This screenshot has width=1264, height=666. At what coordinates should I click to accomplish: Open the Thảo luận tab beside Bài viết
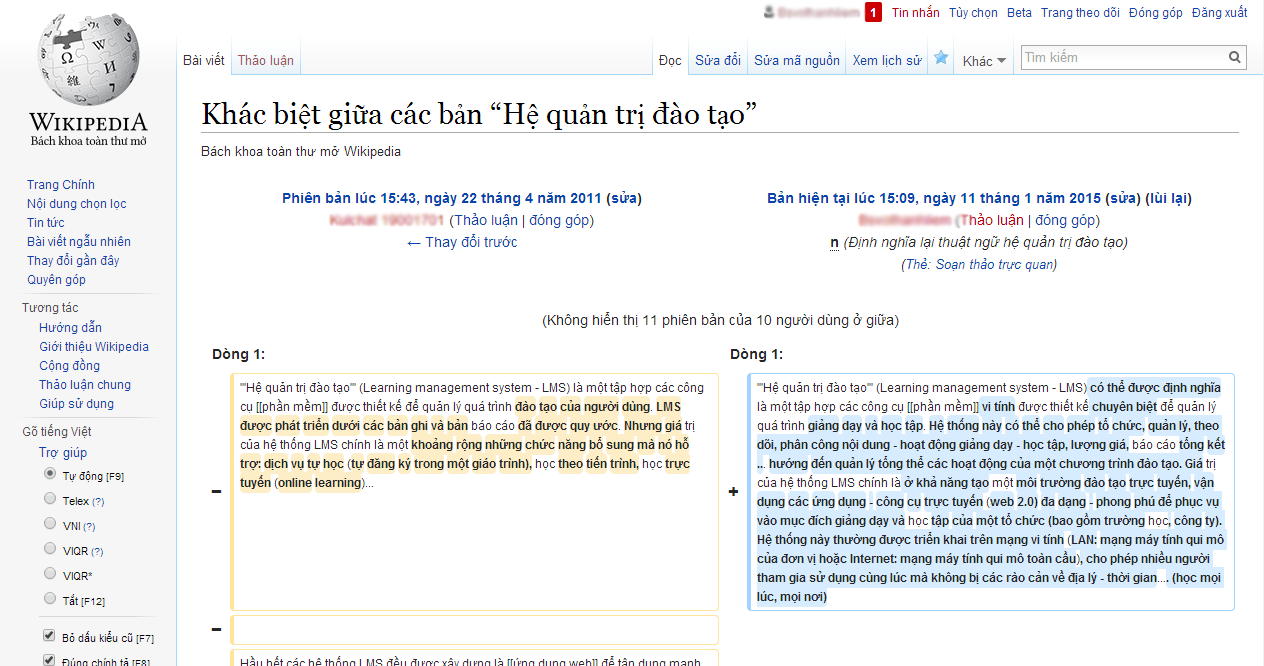(x=266, y=61)
